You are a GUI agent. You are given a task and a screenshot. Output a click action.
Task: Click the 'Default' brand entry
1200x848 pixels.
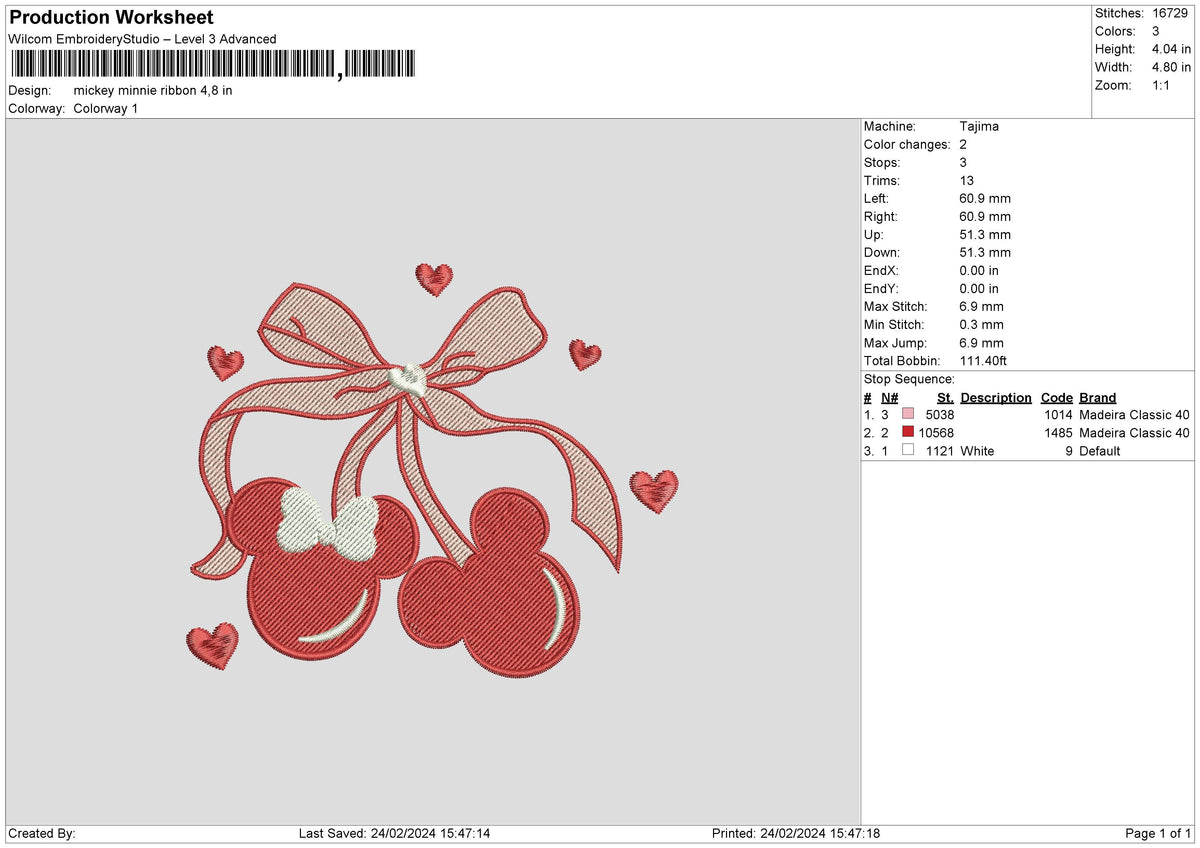coord(1100,450)
